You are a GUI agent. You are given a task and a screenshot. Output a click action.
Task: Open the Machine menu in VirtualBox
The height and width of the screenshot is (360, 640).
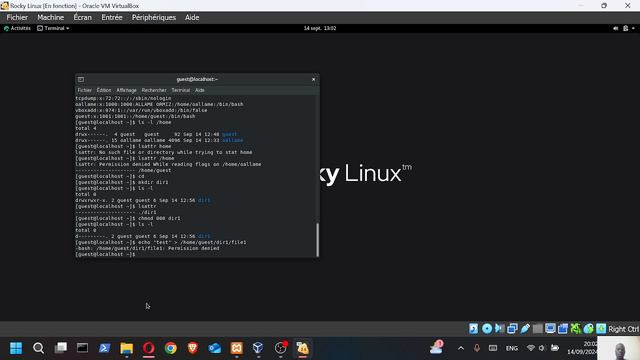[x=51, y=18]
